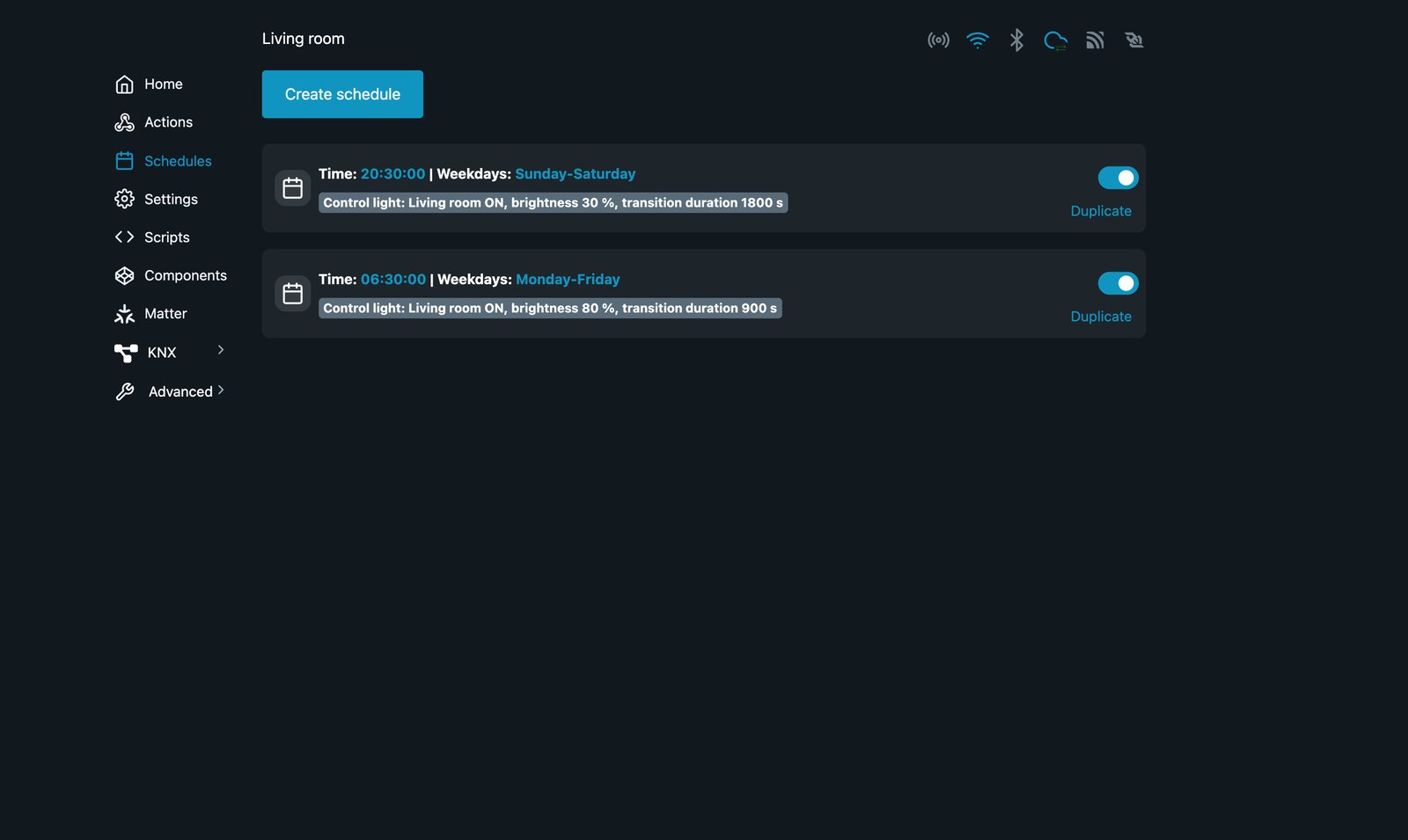
Task: Click the Advanced wrench icon
Action: (x=125, y=391)
